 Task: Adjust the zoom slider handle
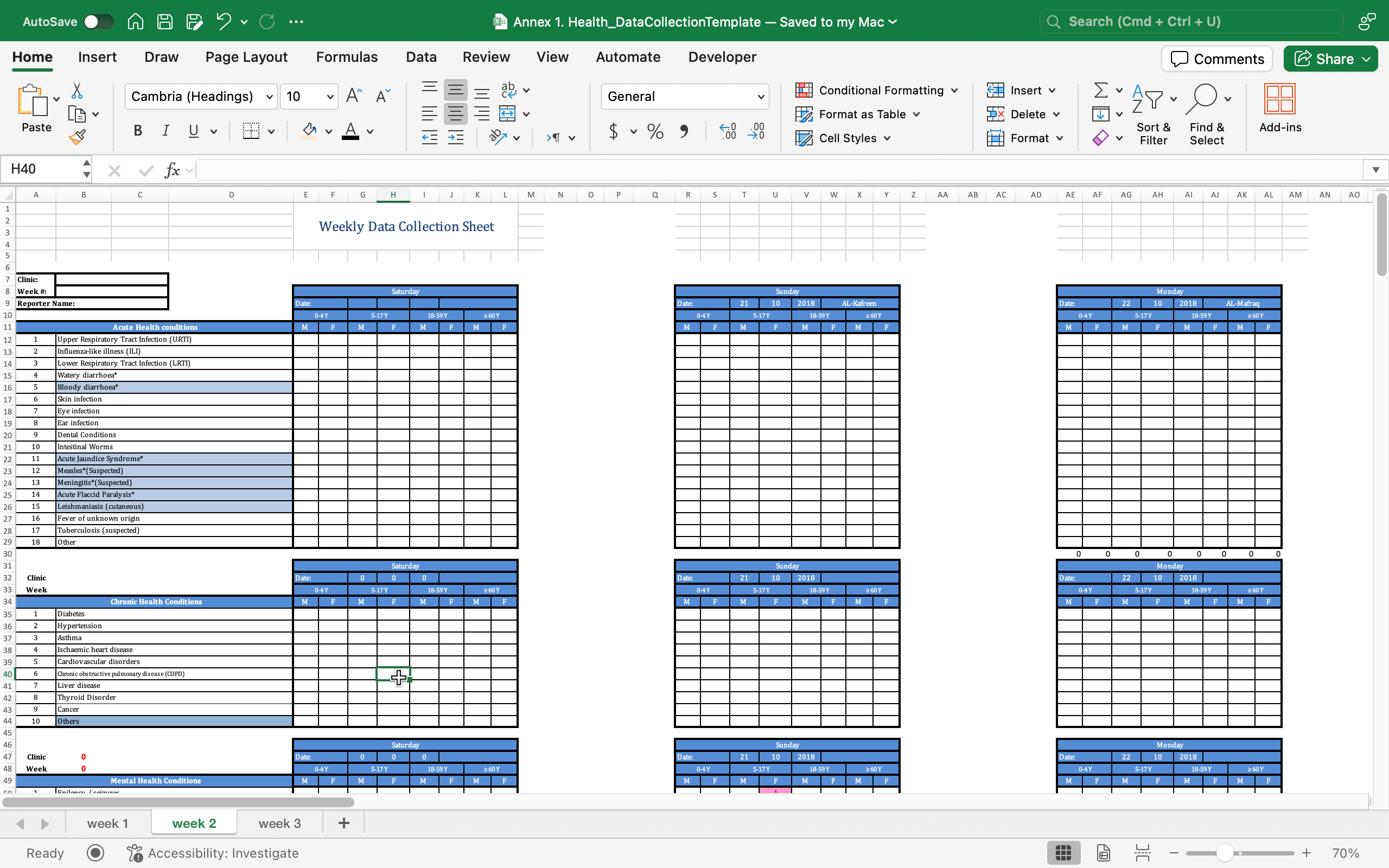[1224, 852]
